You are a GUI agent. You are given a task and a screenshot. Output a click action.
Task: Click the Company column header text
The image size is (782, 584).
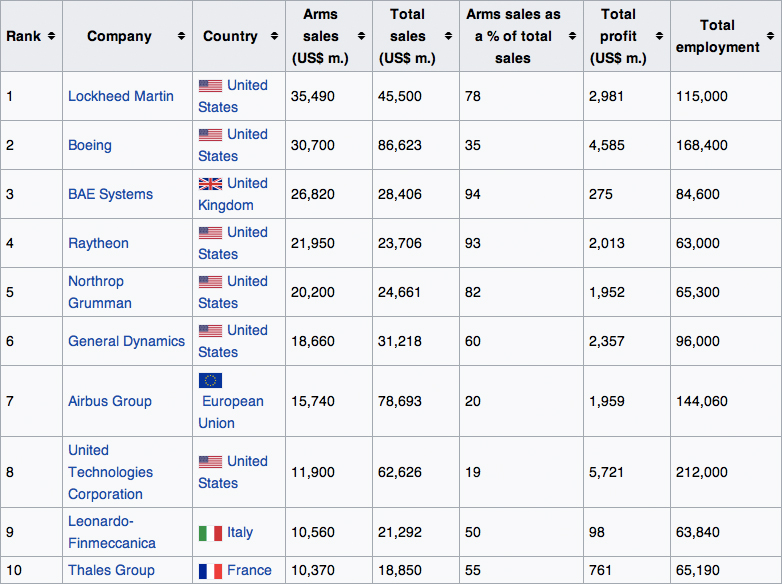click(119, 36)
